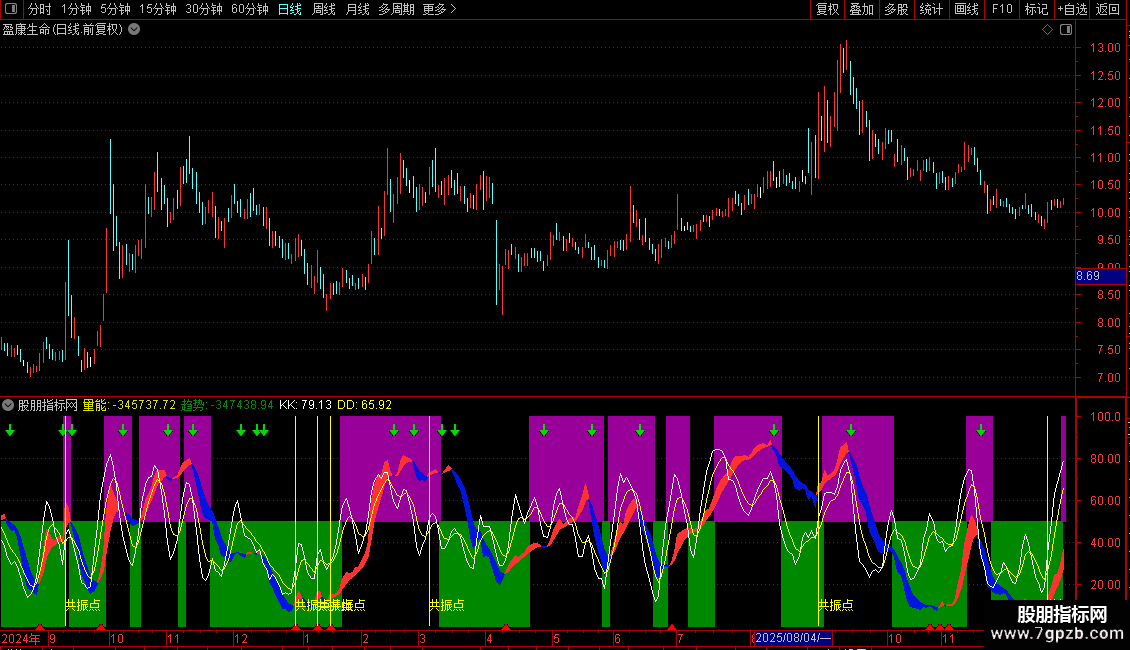Open the 股朋指标网 indicator dropdown icon
This screenshot has width=1130, height=650.
[8, 405]
